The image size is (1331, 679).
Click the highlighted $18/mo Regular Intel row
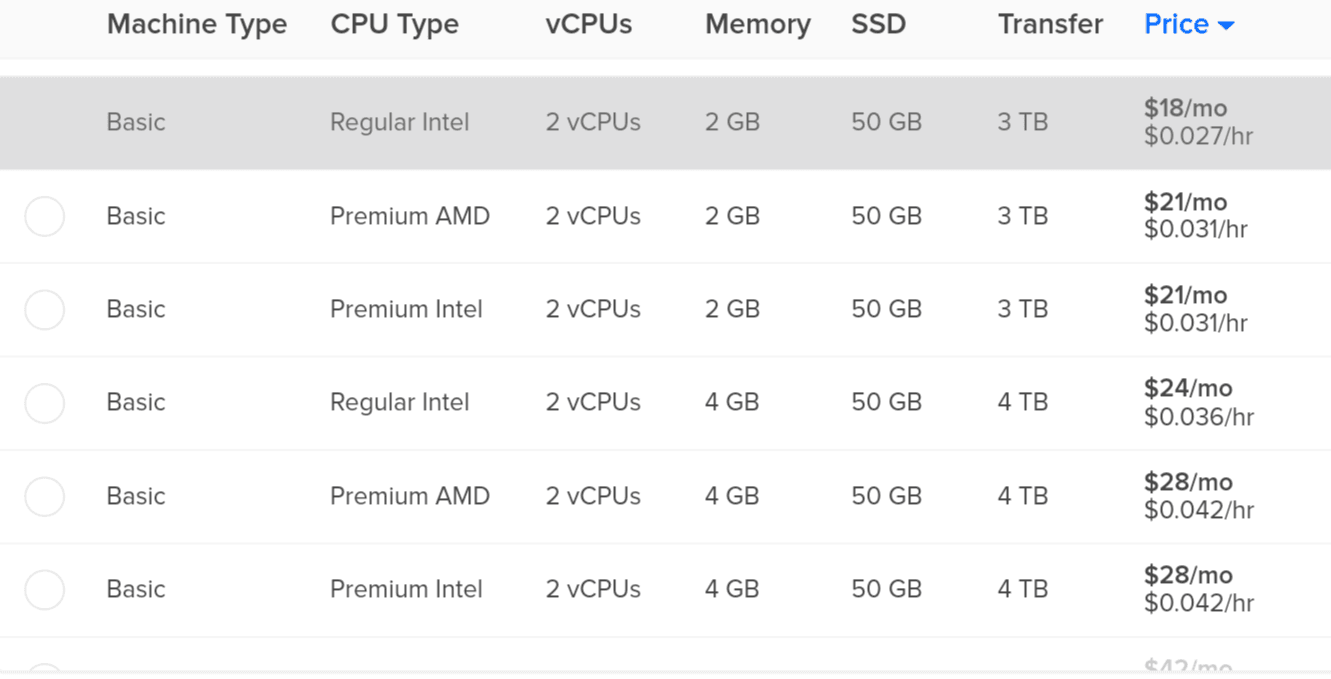pyautogui.click(x=665, y=122)
